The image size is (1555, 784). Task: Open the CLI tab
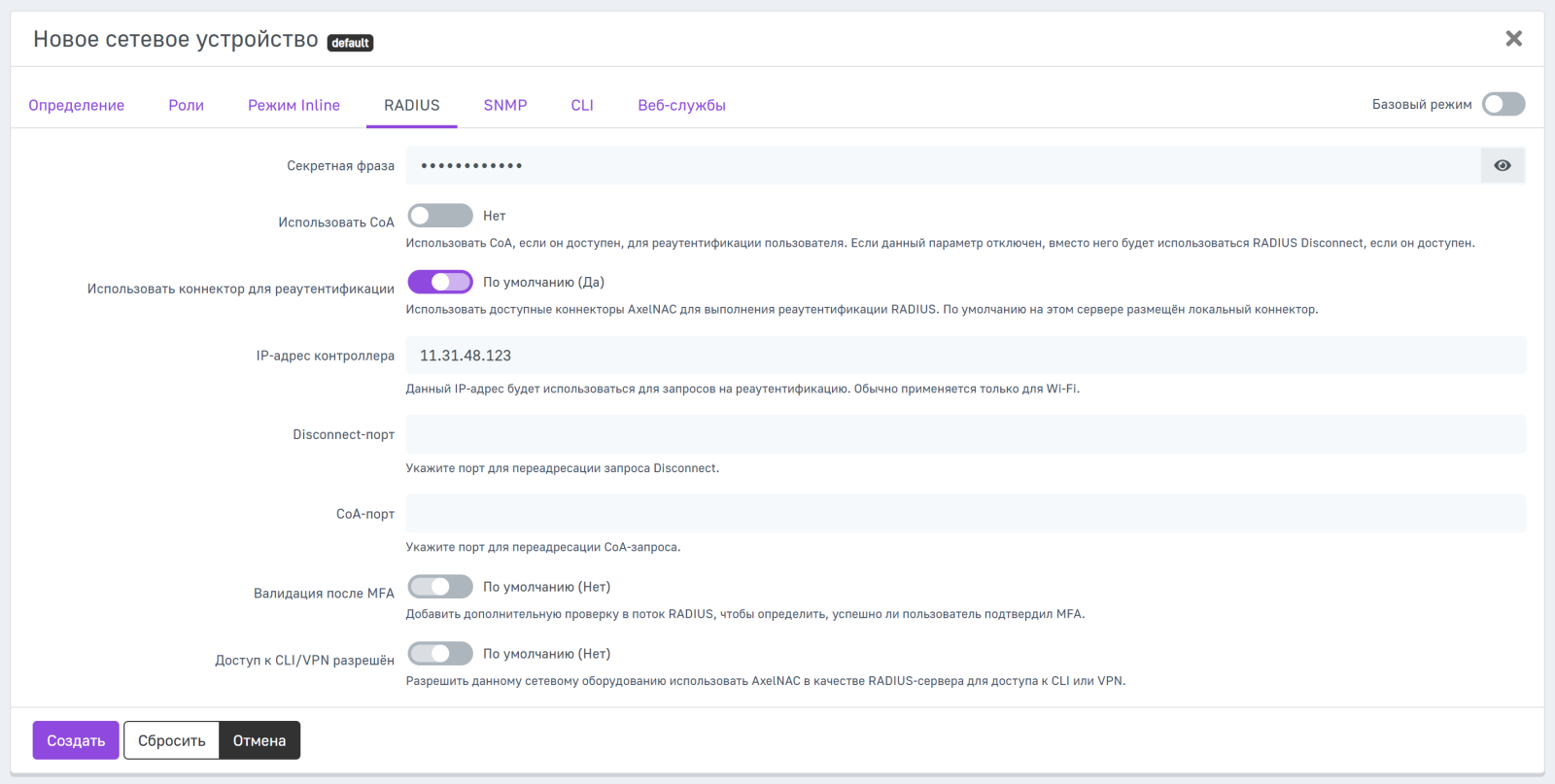582,105
